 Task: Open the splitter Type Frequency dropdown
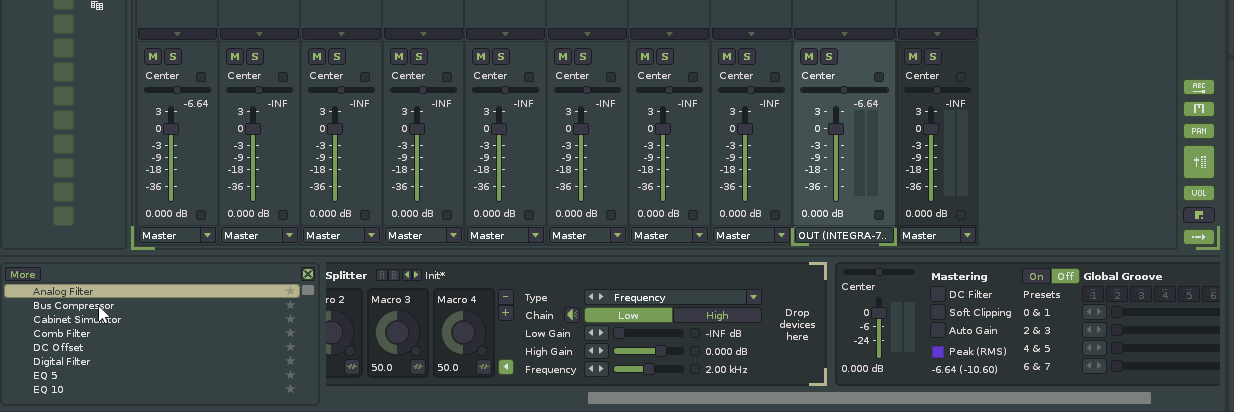click(752, 297)
